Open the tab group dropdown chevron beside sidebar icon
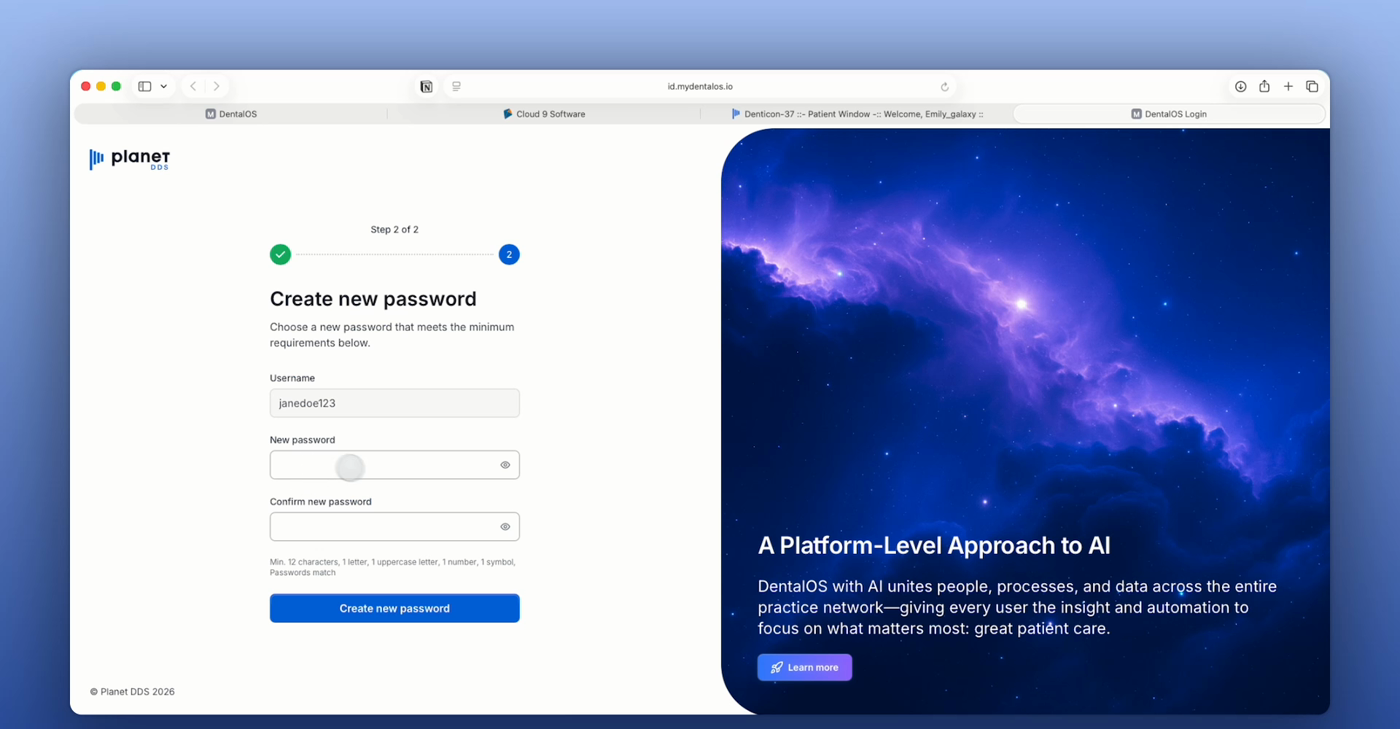1400x729 pixels. (x=164, y=87)
